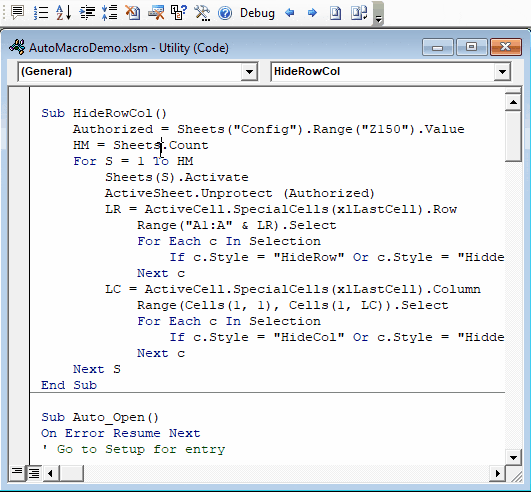Click the single page document icon
Image resolution: width=531 pixels, height=492 pixels.
click(x=335, y=13)
